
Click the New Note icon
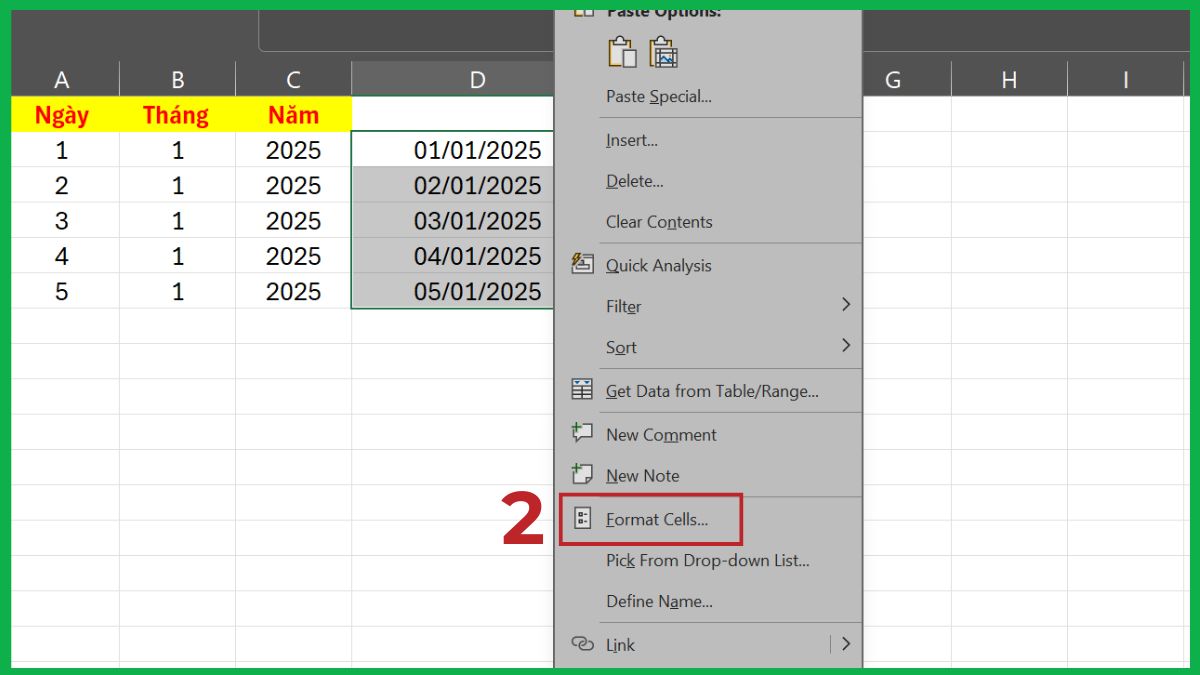582,474
